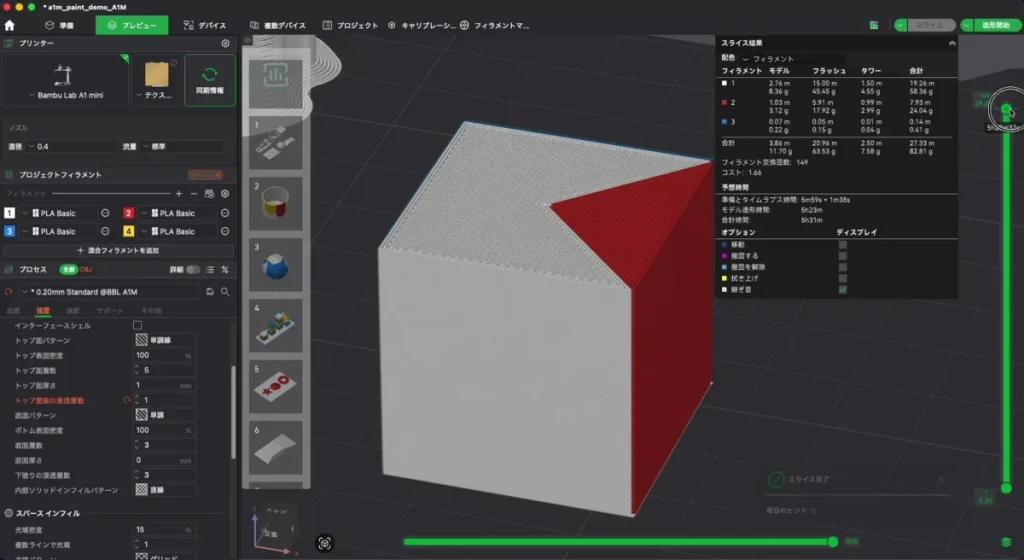Open process settings list icon
The width and height of the screenshot is (1024, 560).
210,270
